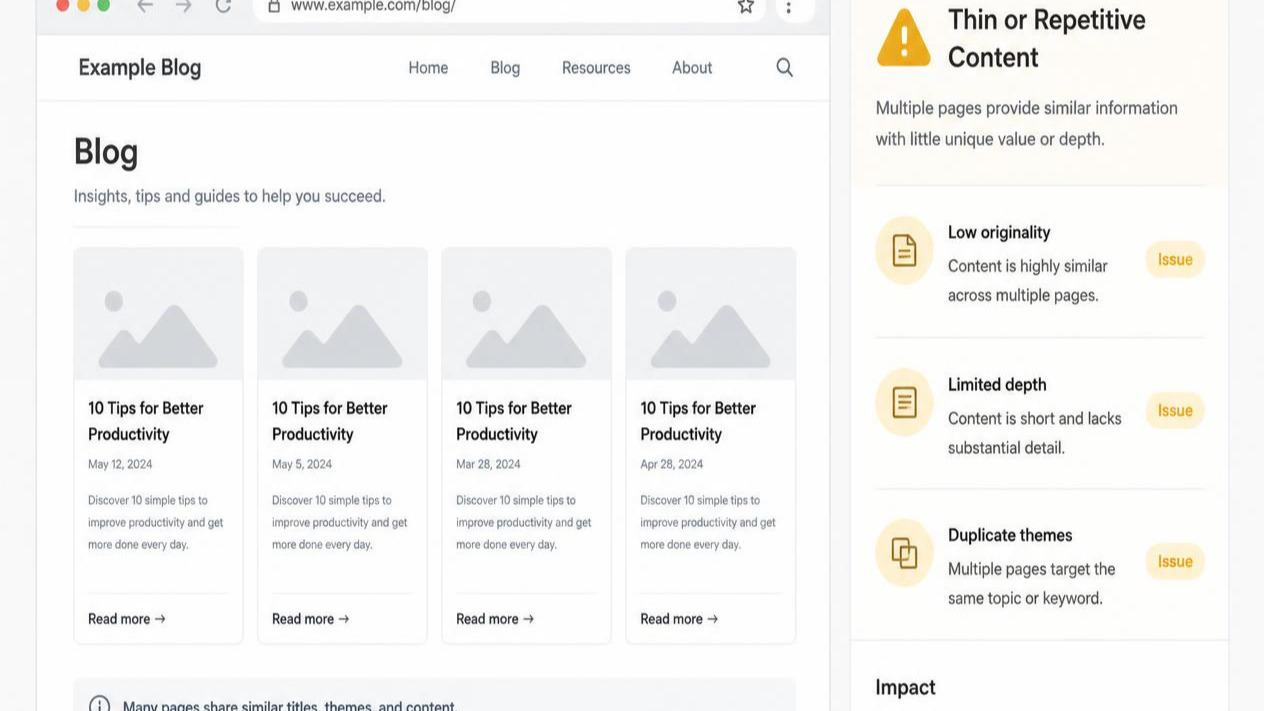Click the "Mar 28, 2024" date text

[488, 464]
